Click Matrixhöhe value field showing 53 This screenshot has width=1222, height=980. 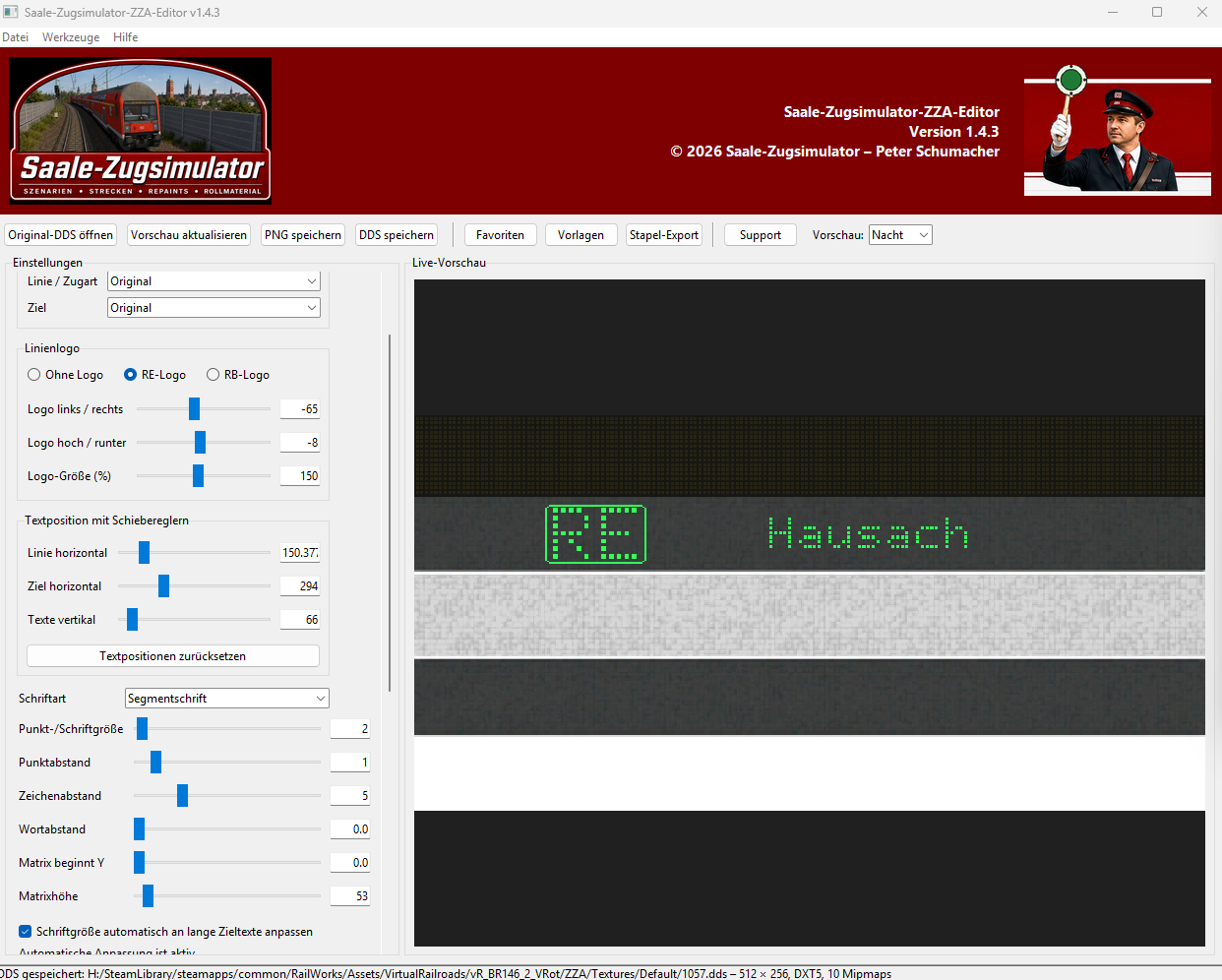click(x=350, y=896)
